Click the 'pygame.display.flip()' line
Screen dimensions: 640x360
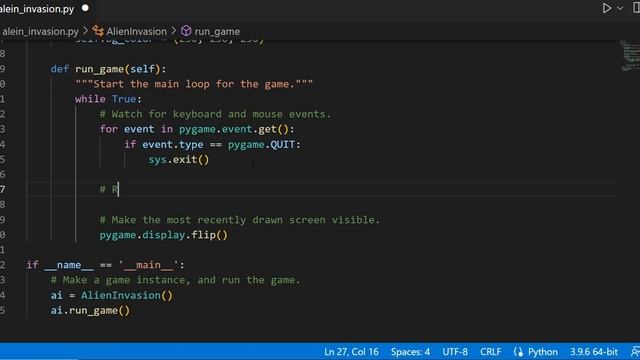[163, 235]
